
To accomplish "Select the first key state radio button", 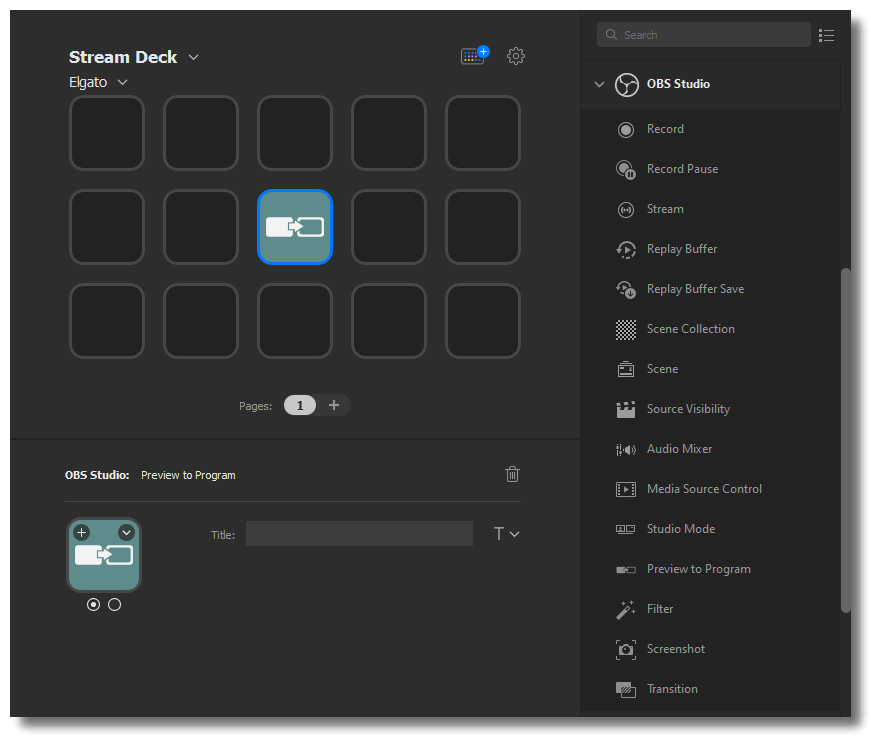I will tap(93, 605).
